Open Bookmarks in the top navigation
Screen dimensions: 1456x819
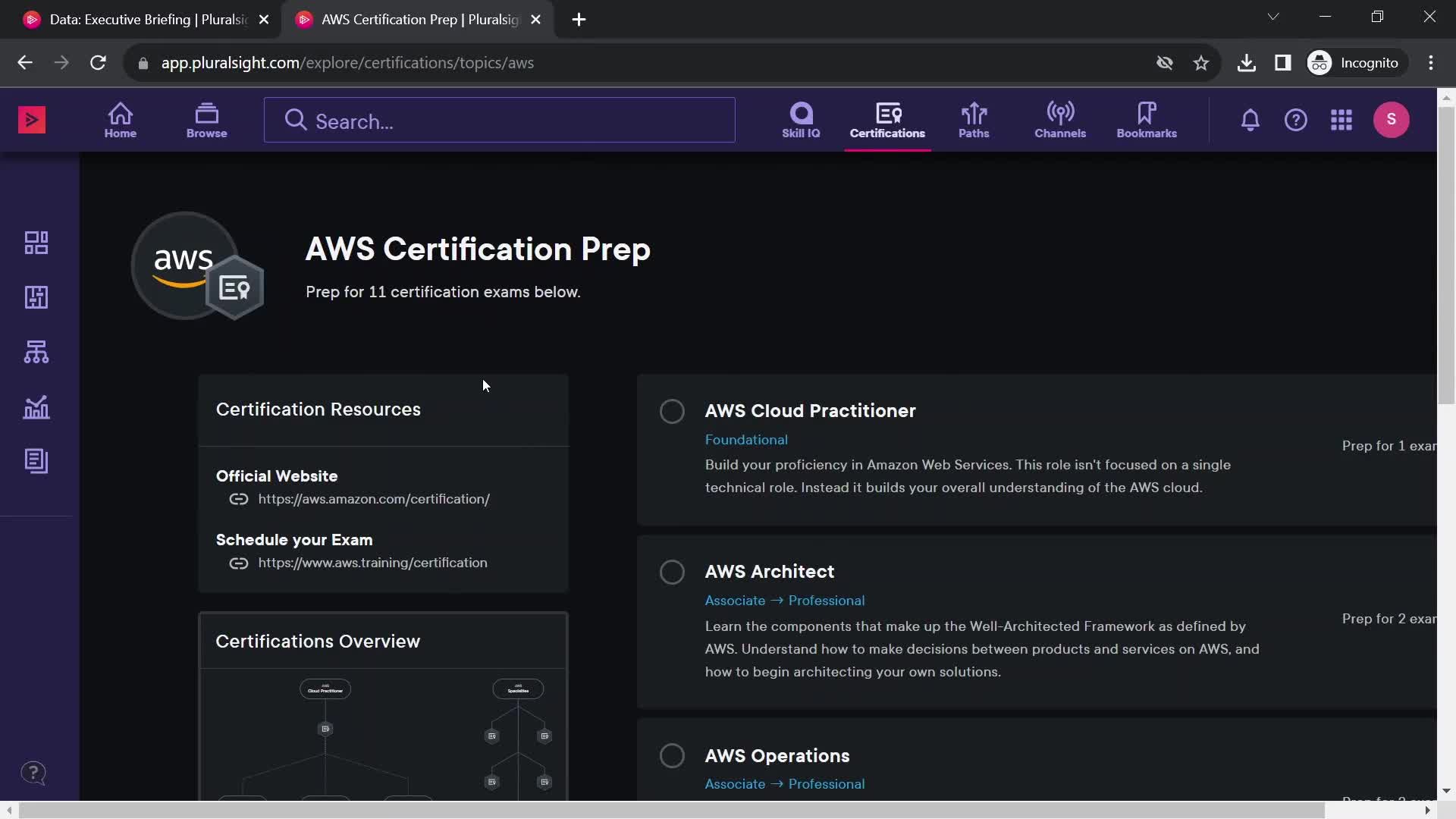point(1147,120)
